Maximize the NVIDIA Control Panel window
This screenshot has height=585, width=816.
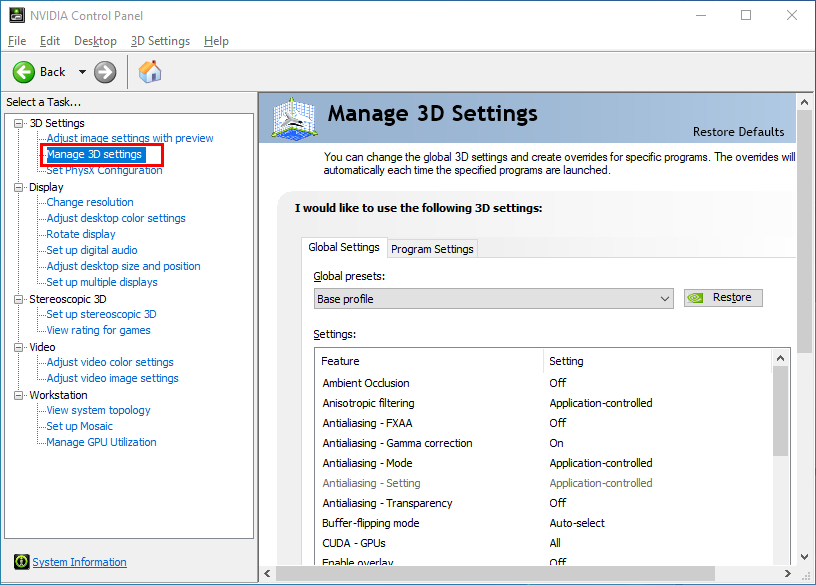pos(746,15)
